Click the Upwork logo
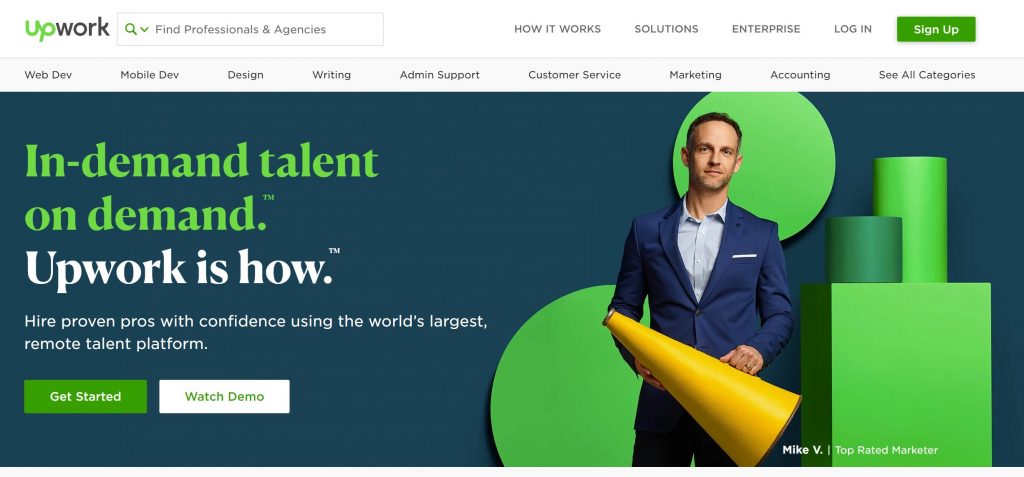 67,29
